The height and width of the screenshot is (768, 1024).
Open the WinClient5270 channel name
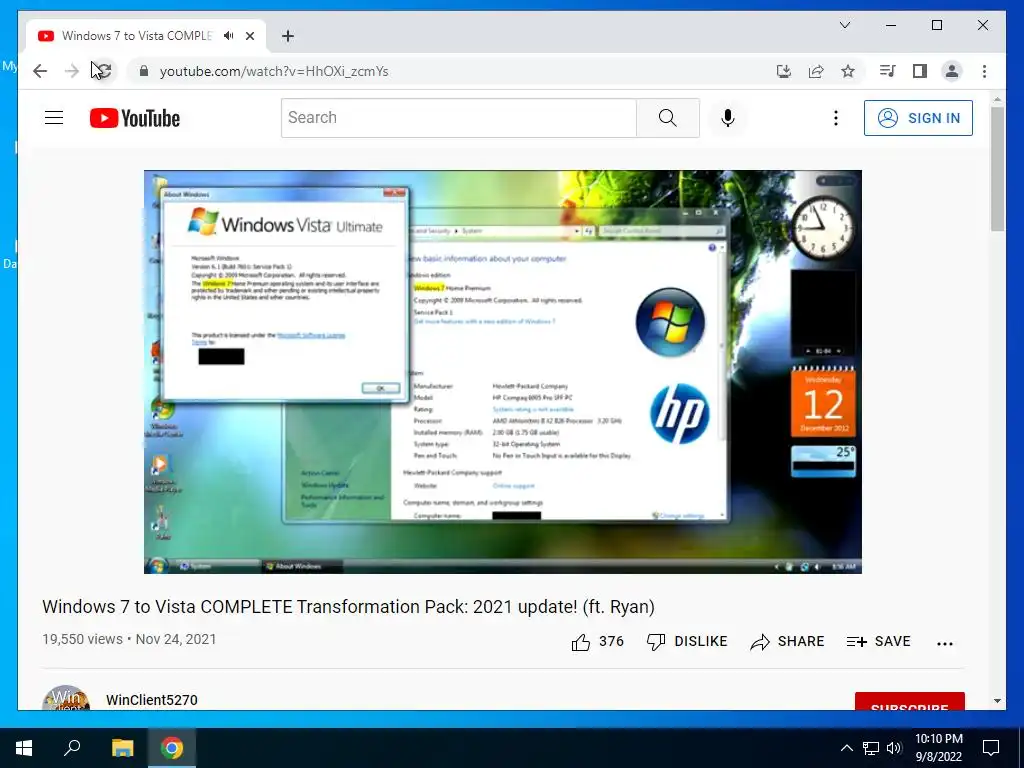[152, 700]
